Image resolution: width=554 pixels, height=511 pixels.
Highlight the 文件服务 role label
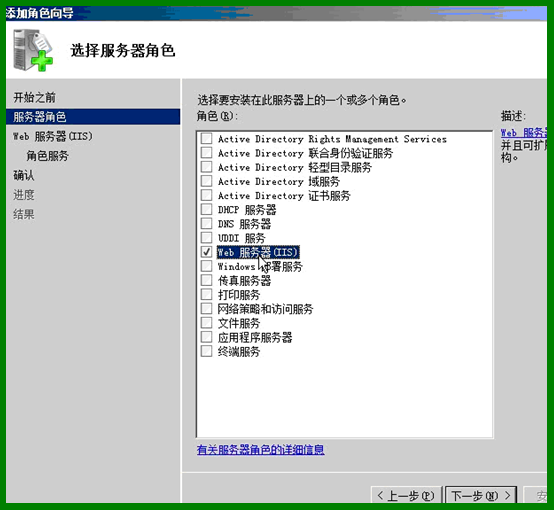point(239,323)
